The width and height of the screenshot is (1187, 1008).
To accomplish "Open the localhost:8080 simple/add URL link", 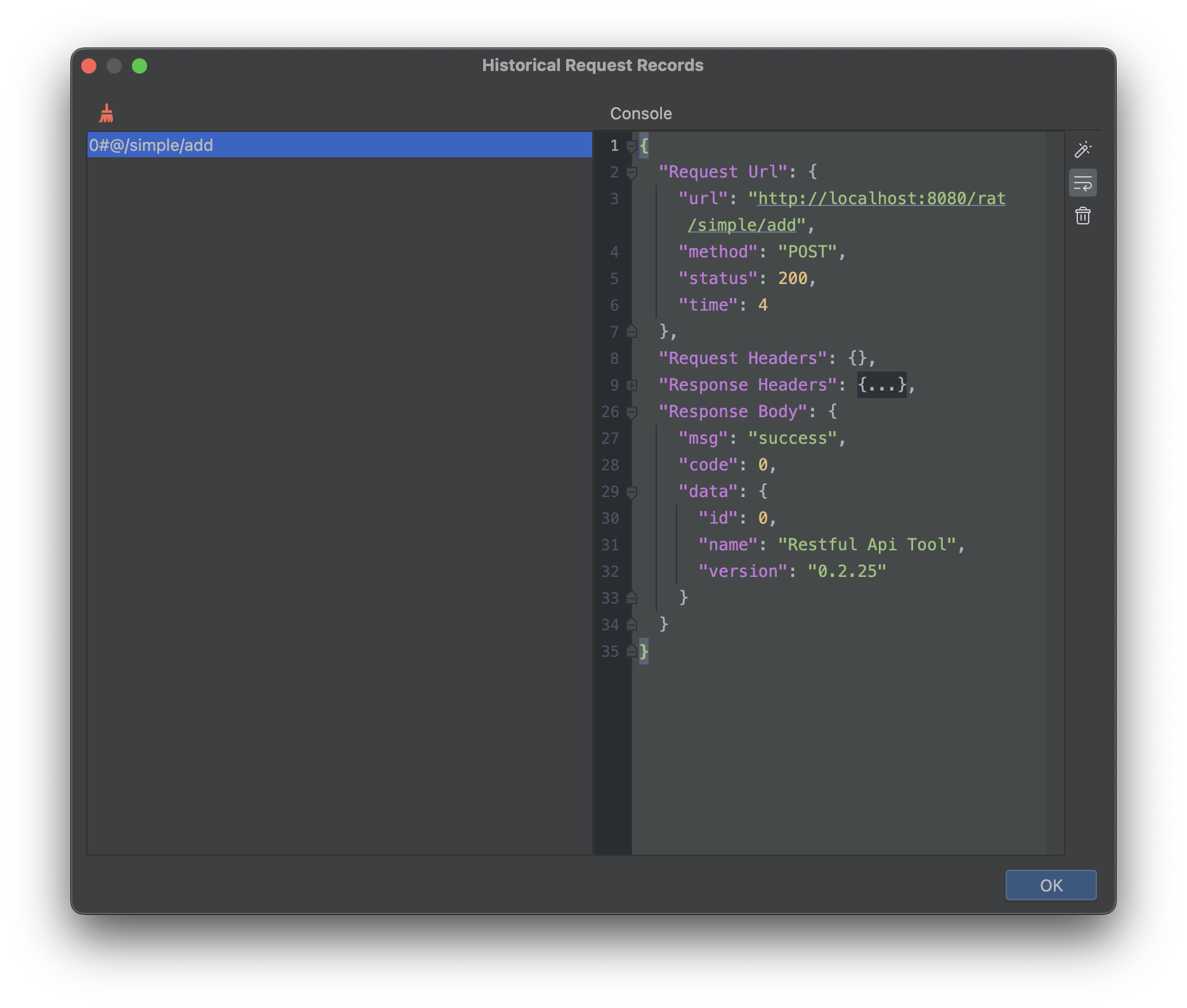I will point(880,198).
